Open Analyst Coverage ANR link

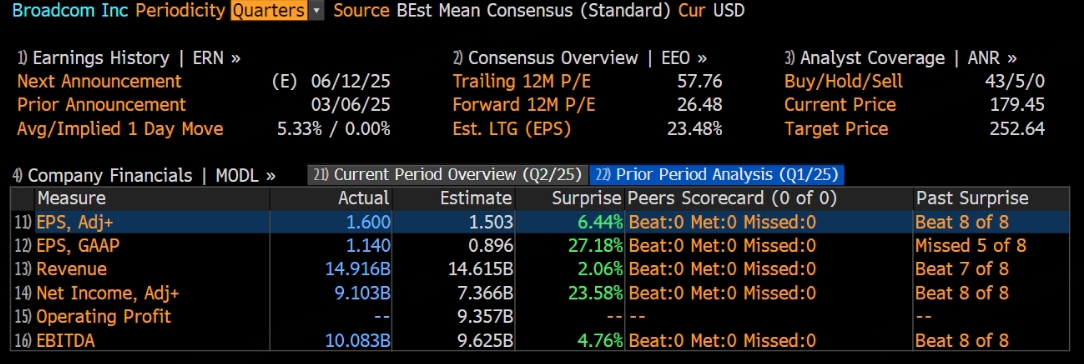click(900, 58)
